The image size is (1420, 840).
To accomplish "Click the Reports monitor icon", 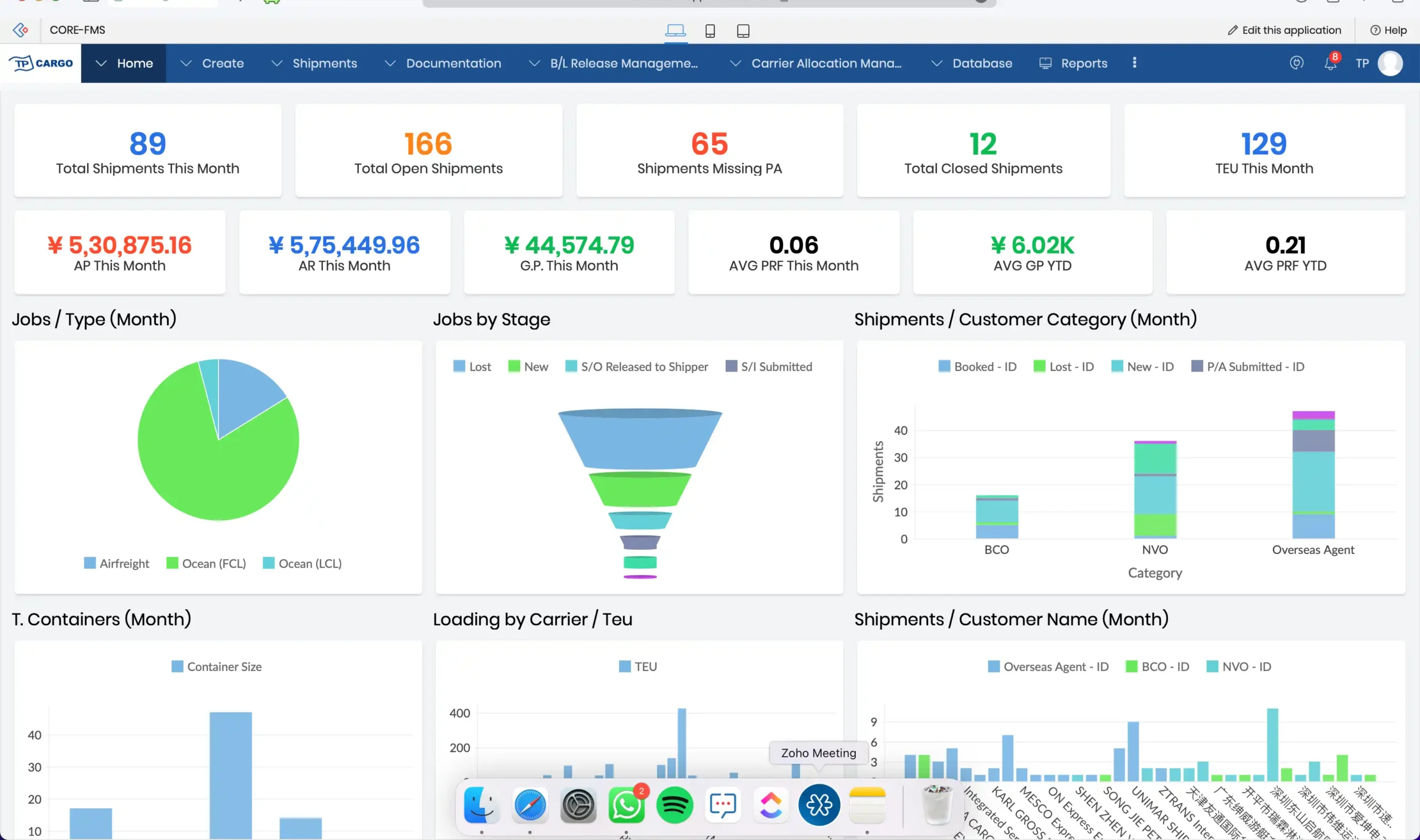I will (1045, 63).
